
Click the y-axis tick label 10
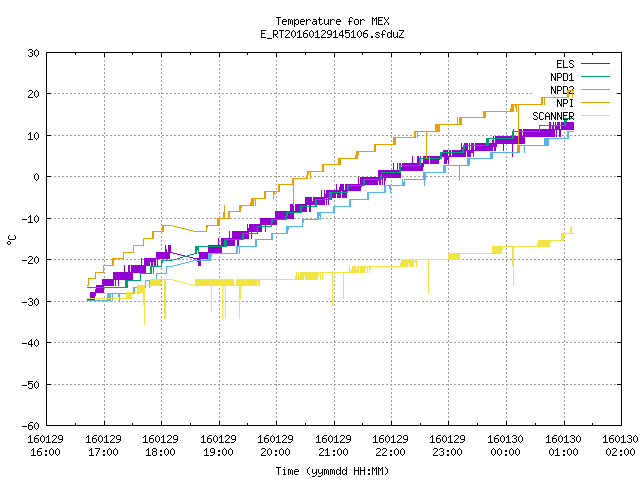pos(33,136)
